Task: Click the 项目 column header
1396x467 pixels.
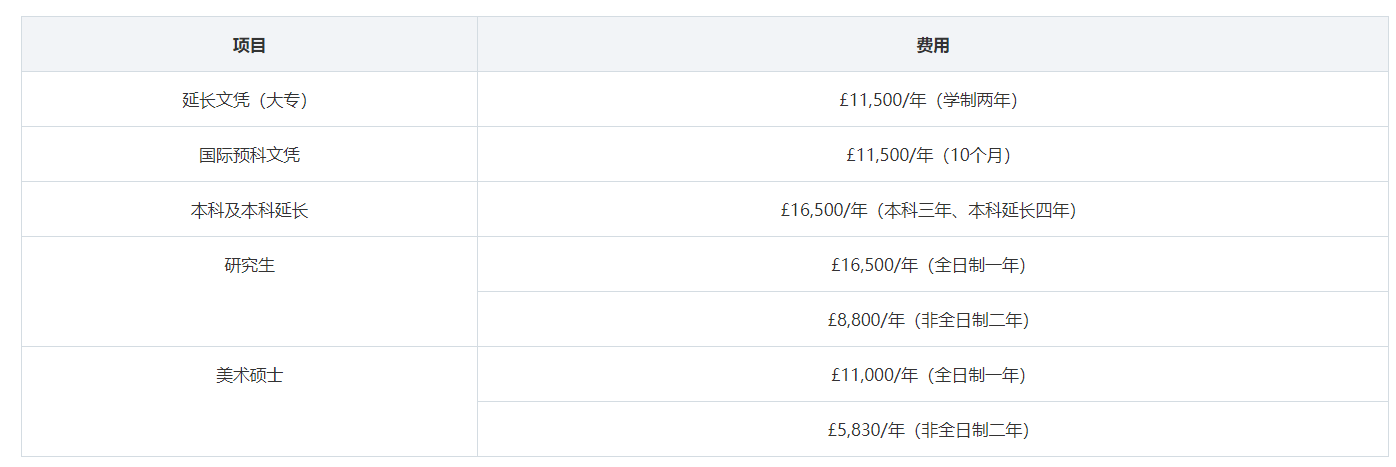Action: click(249, 45)
